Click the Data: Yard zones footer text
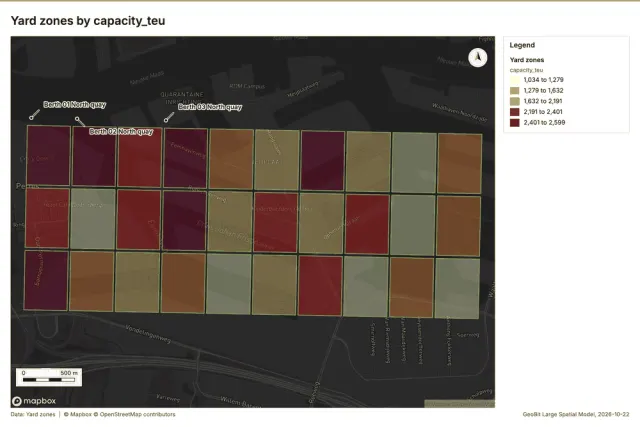The height and width of the screenshot is (427, 640). point(33,414)
